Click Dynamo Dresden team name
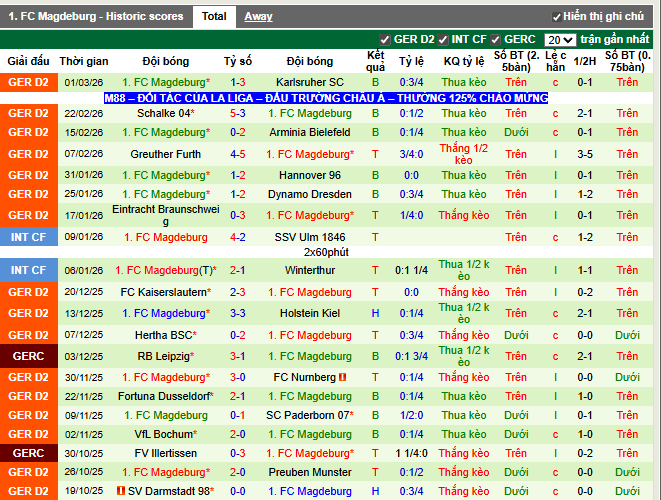This screenshot has width=661, height=500. [310, 194]
